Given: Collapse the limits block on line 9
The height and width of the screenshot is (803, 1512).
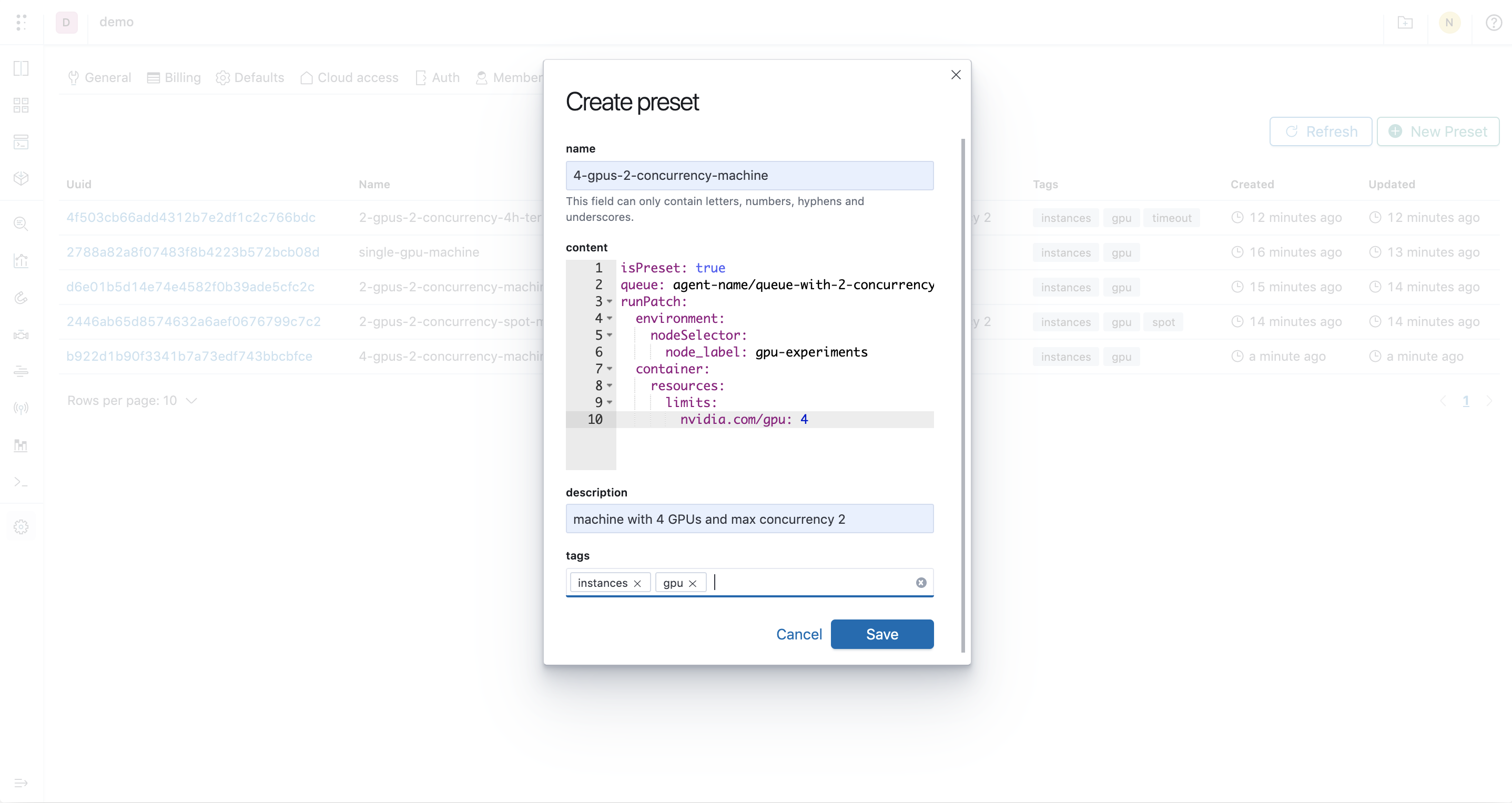Looking at the screenshot, I should [609, 402].
